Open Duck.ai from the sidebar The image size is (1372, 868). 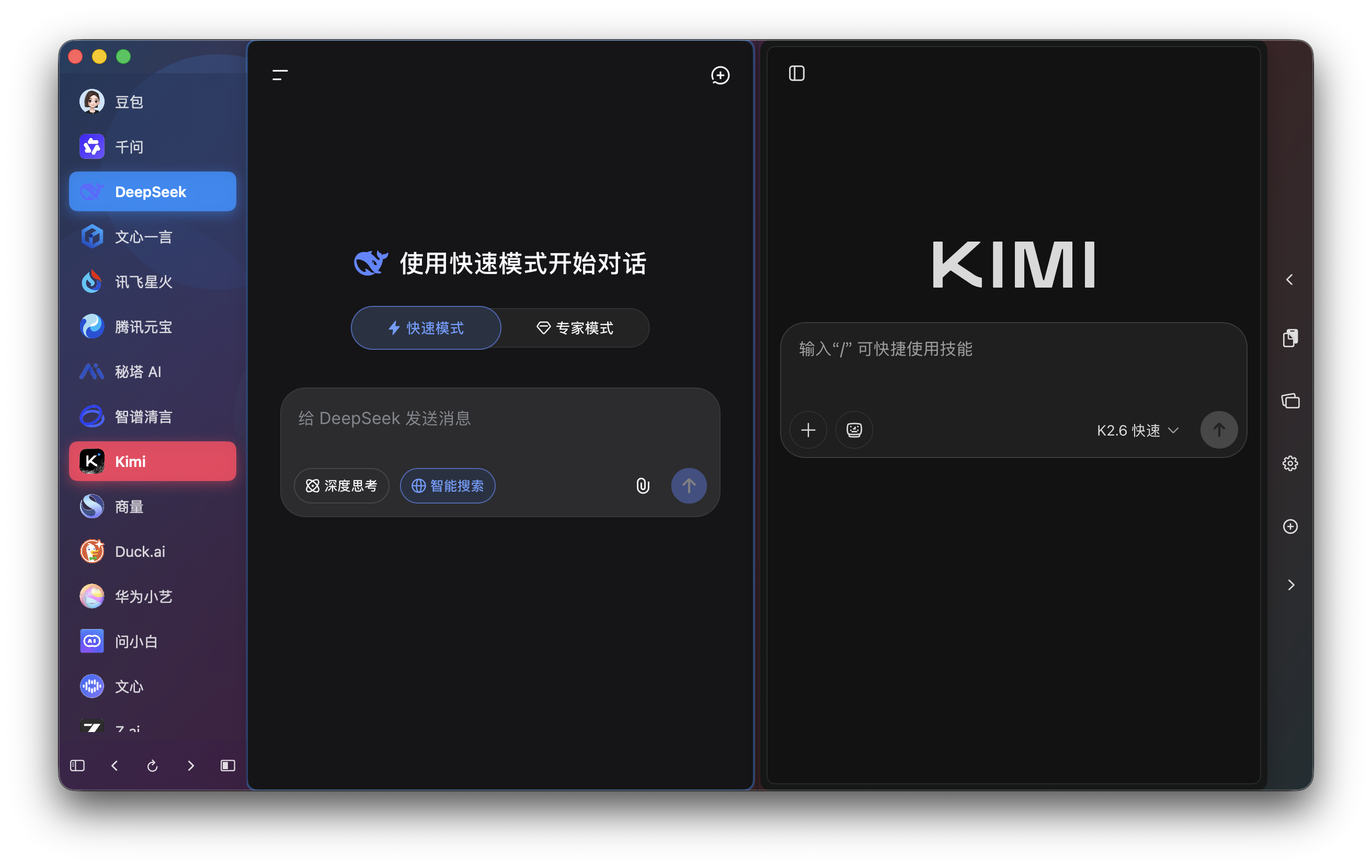pyautogui.click(x=152, y=551)
